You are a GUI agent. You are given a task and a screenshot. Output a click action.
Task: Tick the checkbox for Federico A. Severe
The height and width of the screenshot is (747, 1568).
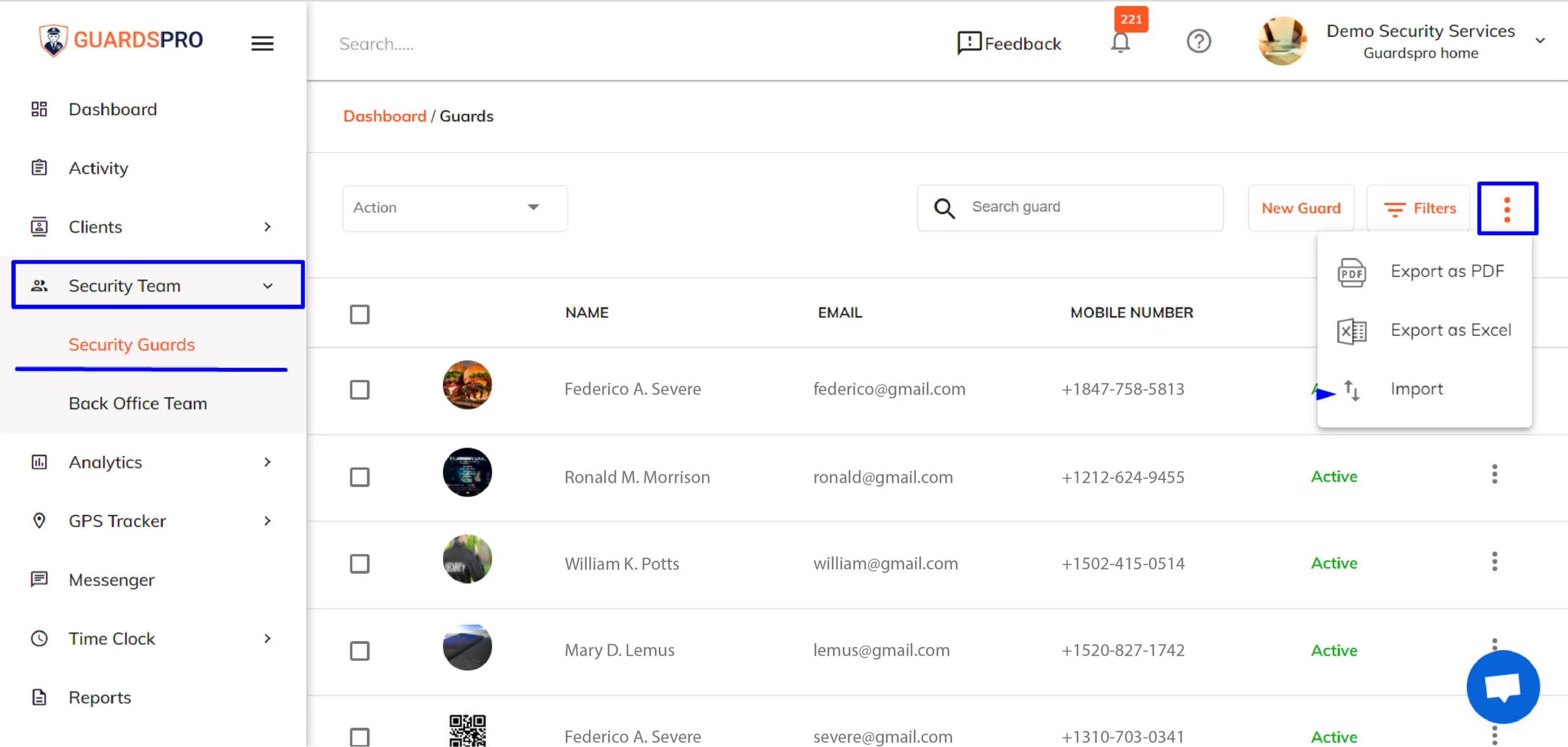pos(360,390)
